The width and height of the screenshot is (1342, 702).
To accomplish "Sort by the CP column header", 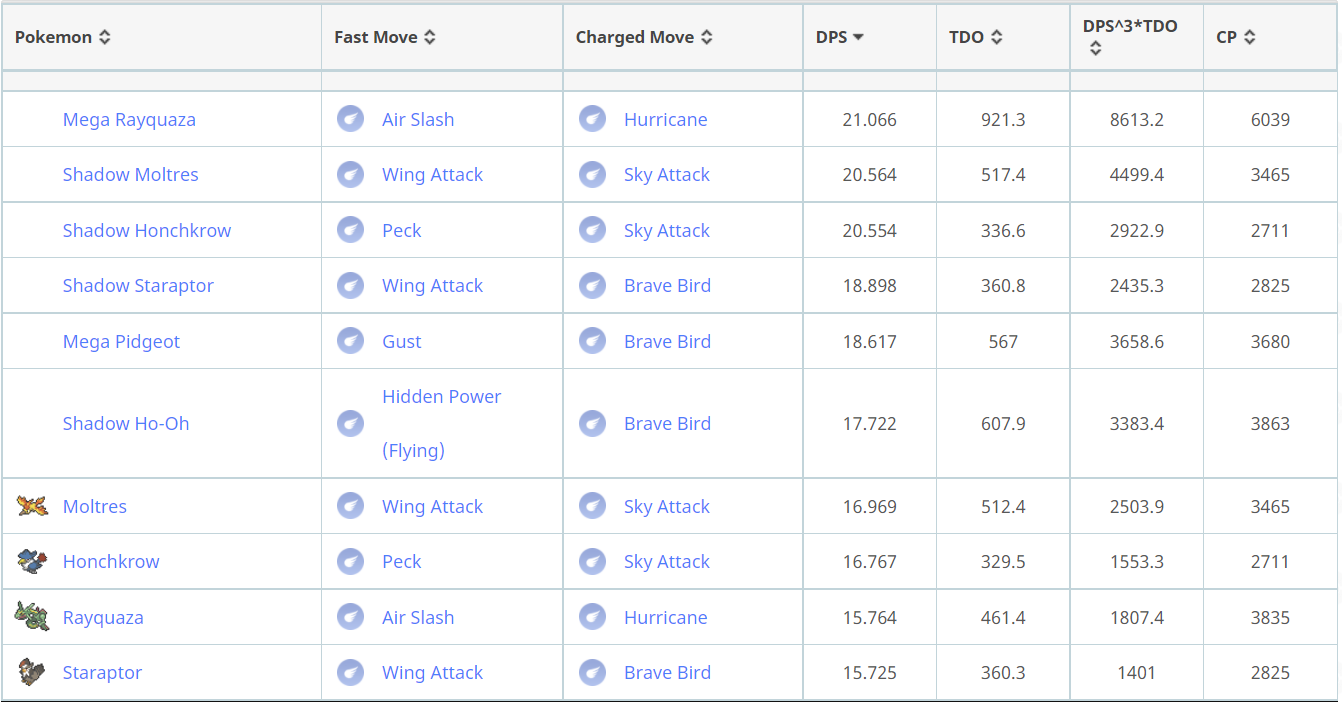I will tap(1236, 37).
